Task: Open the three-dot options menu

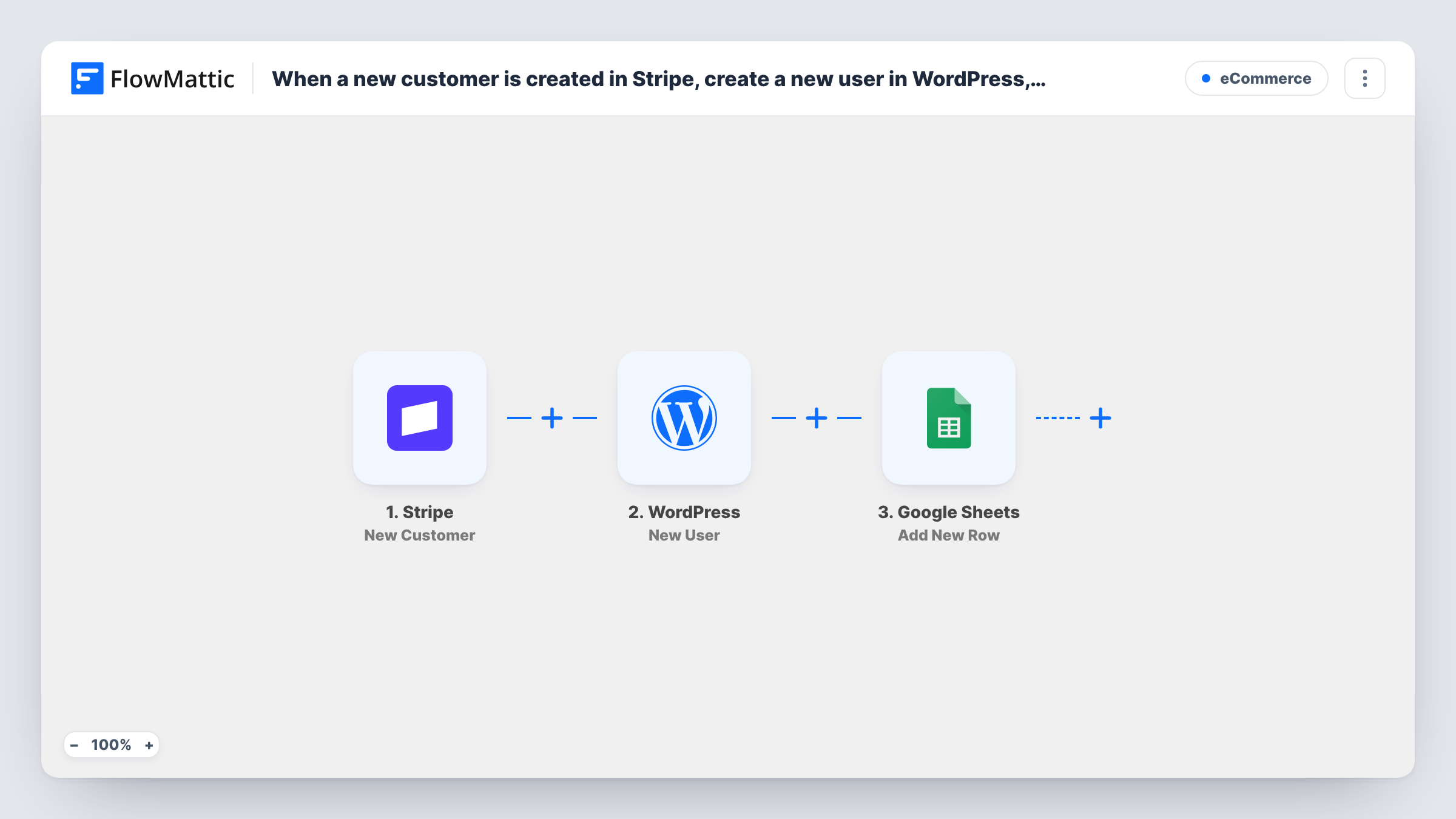Action: (1365, 78)
